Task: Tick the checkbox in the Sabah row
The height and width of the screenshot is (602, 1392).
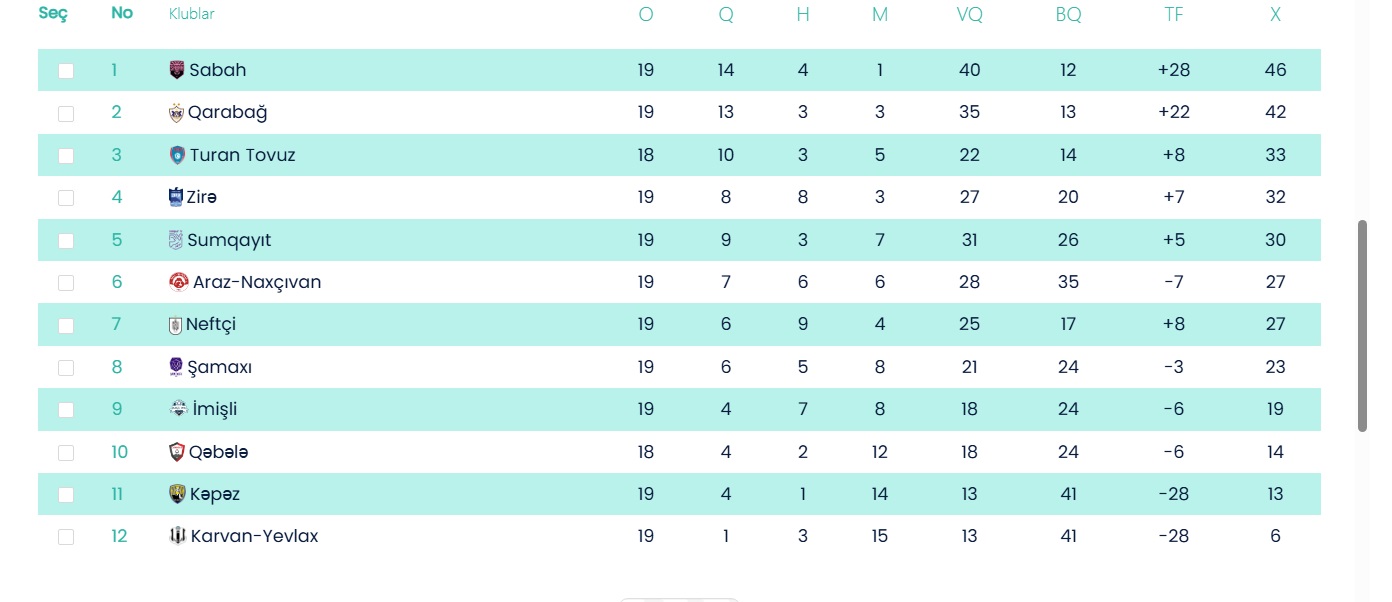Action: point(66,71)
